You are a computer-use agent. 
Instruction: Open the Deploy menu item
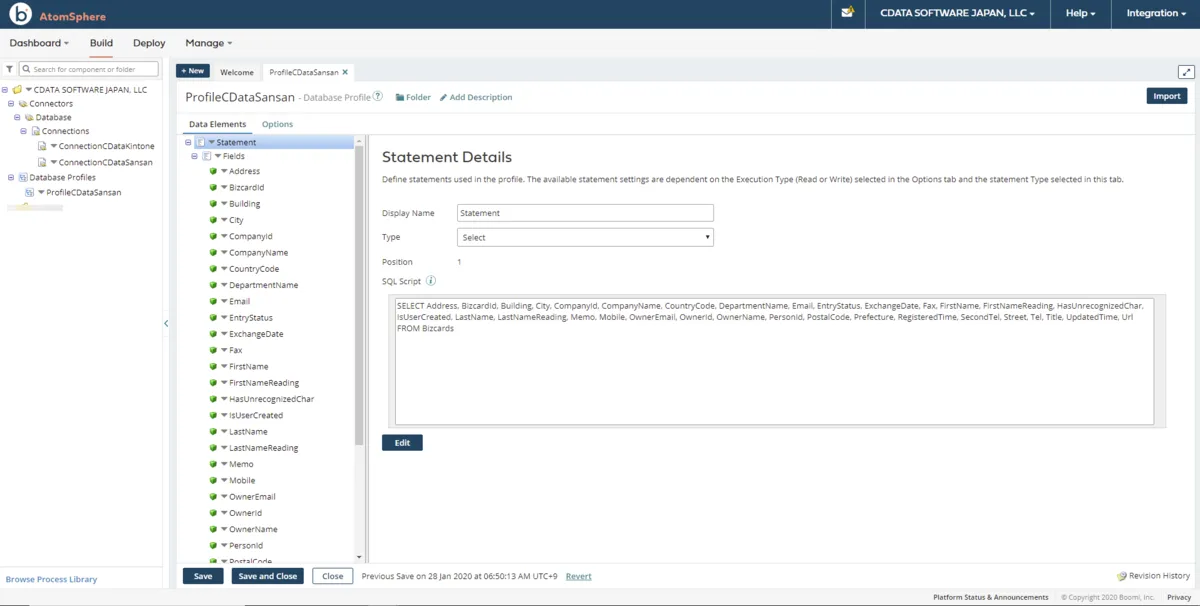pos(149,43)
